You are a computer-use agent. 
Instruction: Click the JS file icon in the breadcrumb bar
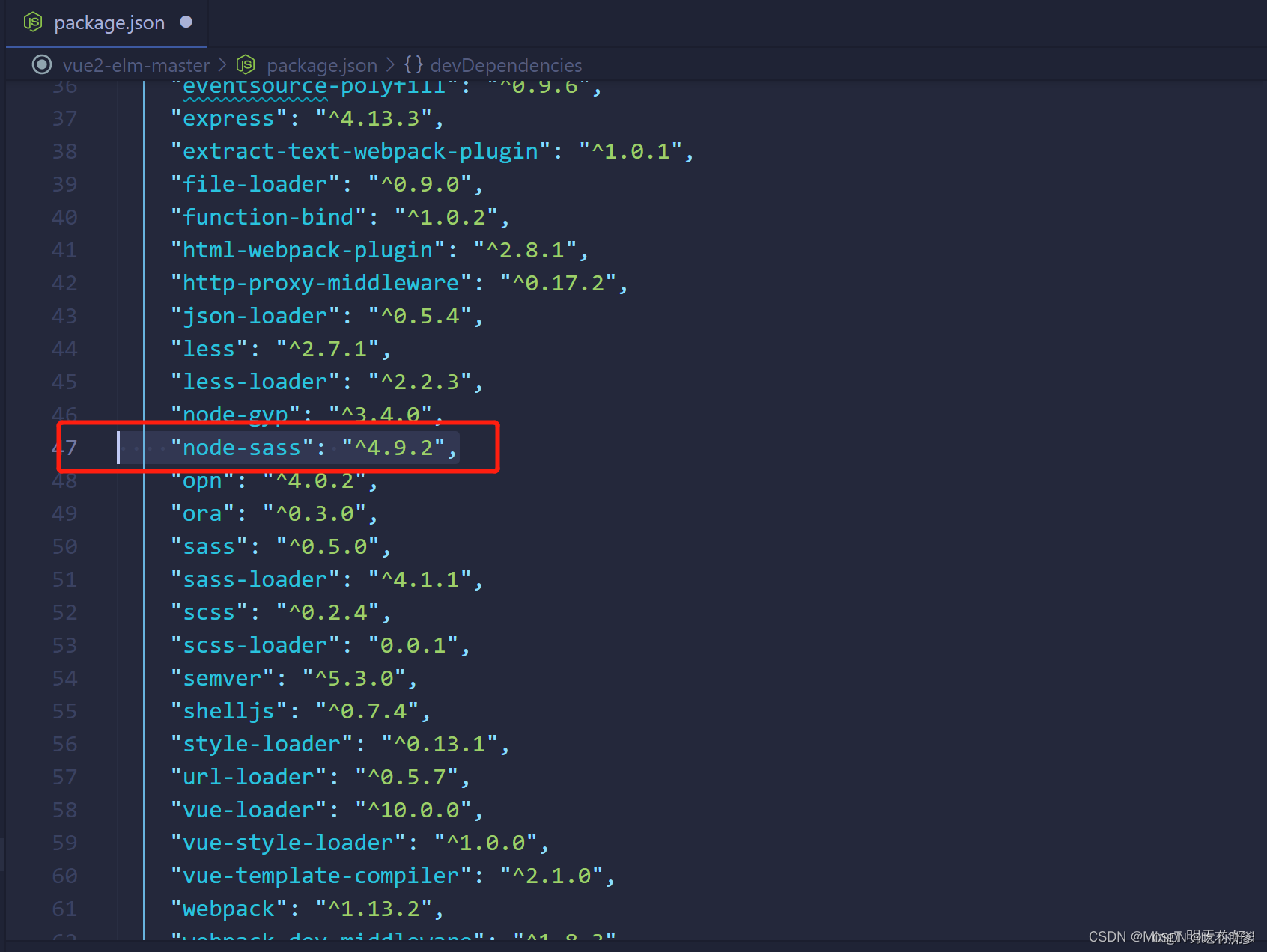pyautogui.click(x=246, y=64)
